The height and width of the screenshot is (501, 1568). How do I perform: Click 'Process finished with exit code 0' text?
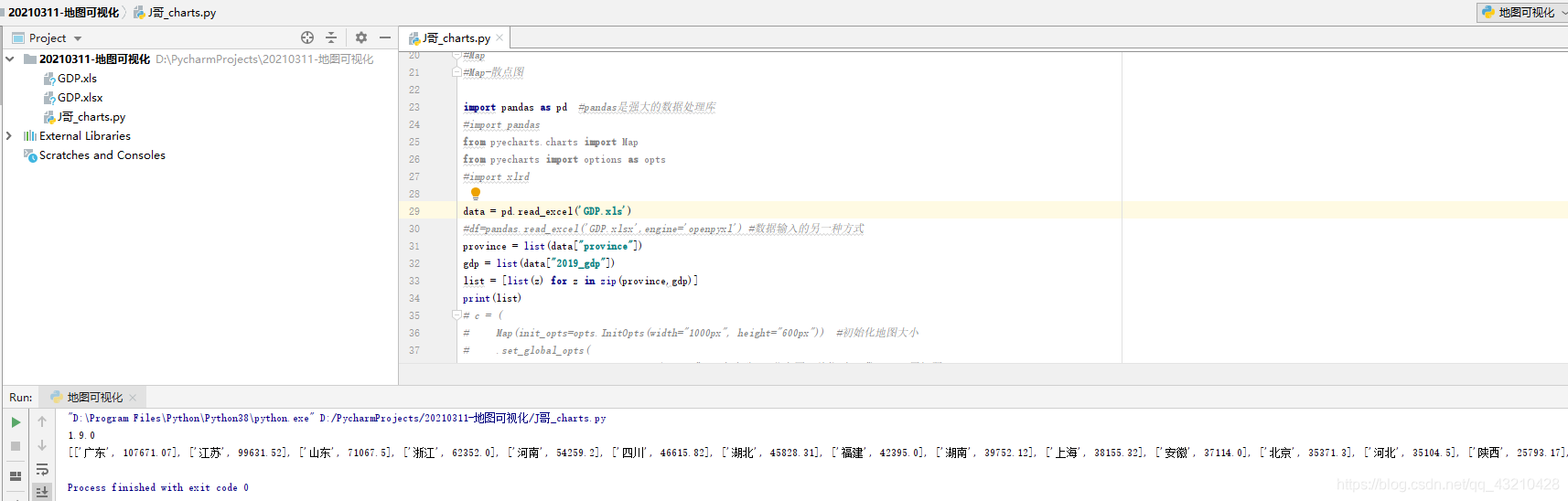pyautogui.click(x=157, y=487)
